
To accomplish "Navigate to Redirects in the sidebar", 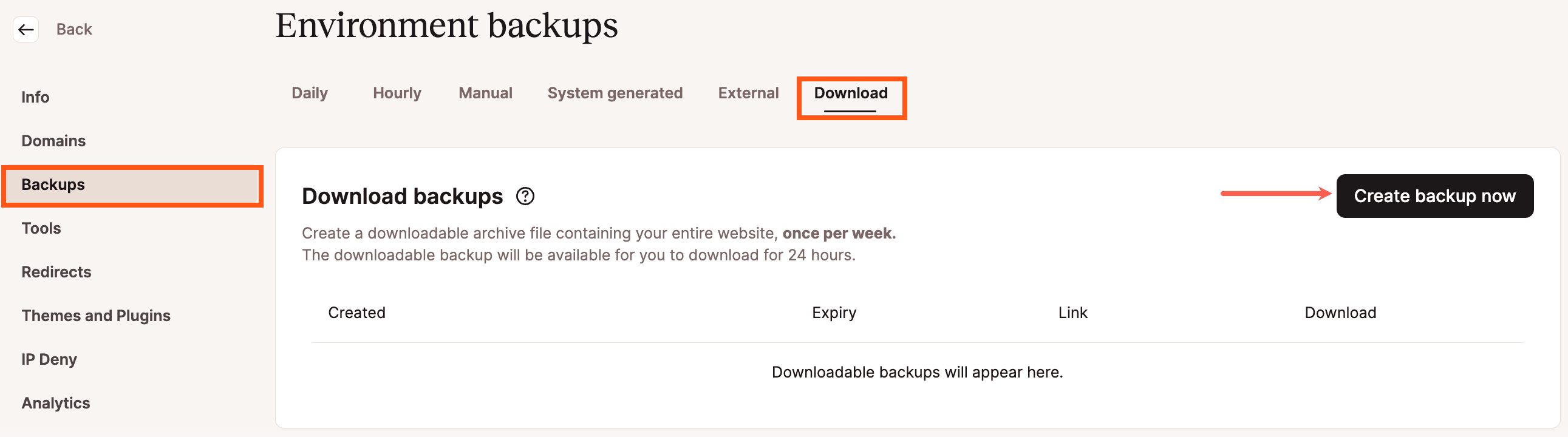I will coord(56,272).
